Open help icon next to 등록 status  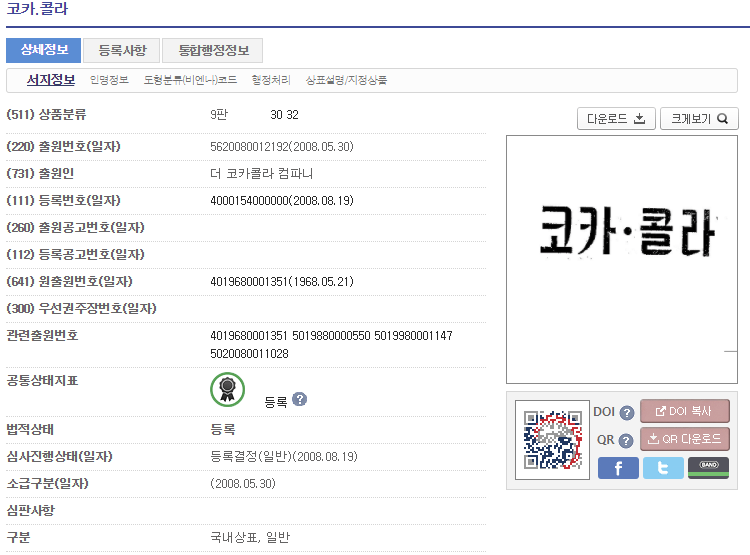[x=300, y=400]
